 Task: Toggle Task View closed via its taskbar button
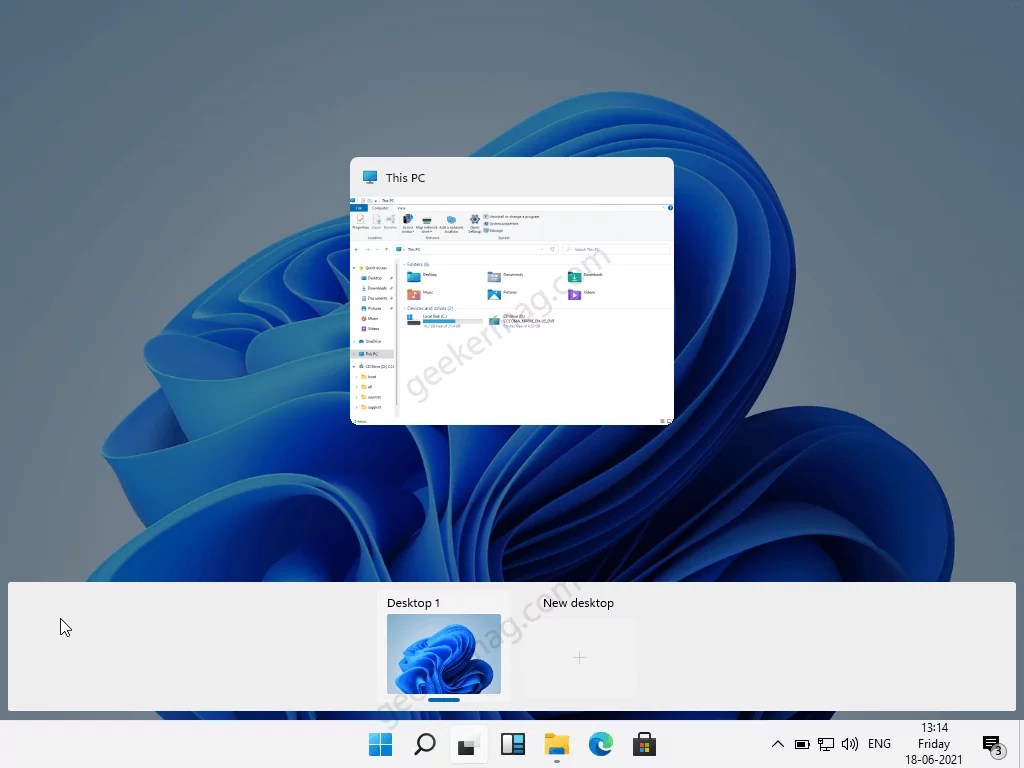pos(467,744)
